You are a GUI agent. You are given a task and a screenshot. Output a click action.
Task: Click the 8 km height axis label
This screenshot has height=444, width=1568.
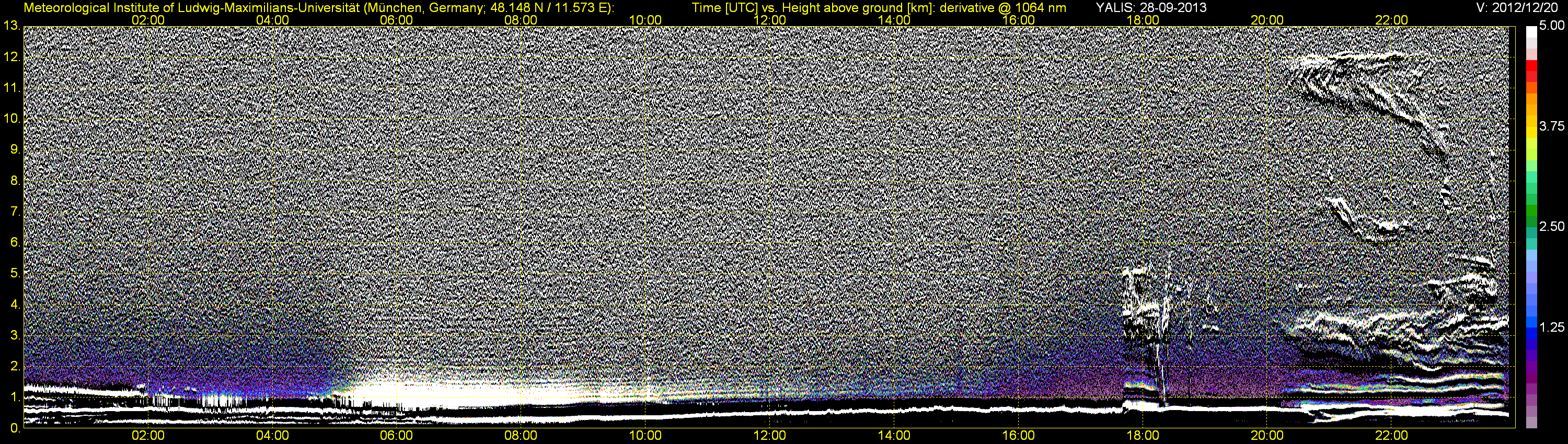pos(15,181)
